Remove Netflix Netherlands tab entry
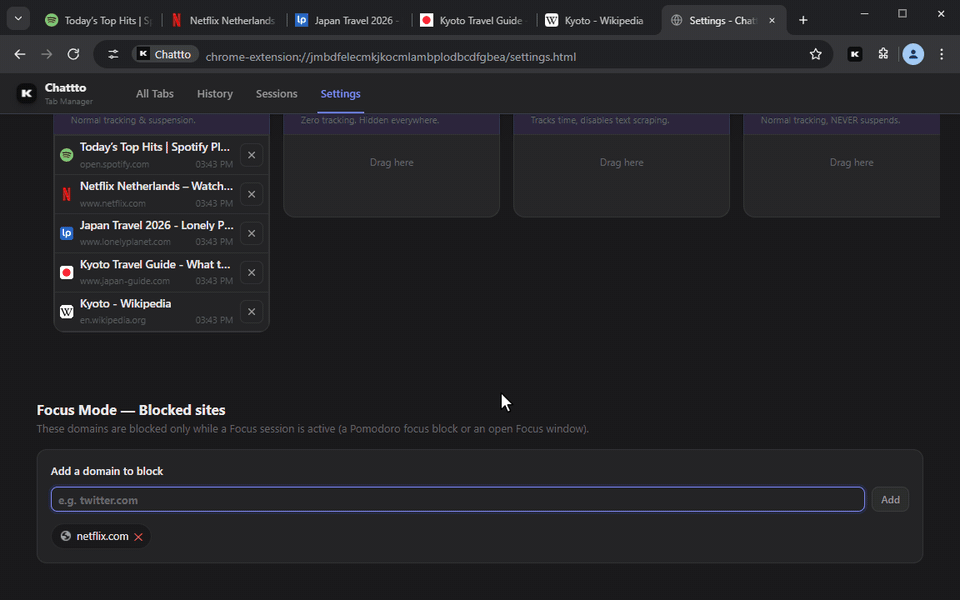960x600 pixels. pyautogui.click(x=252, y=195)
